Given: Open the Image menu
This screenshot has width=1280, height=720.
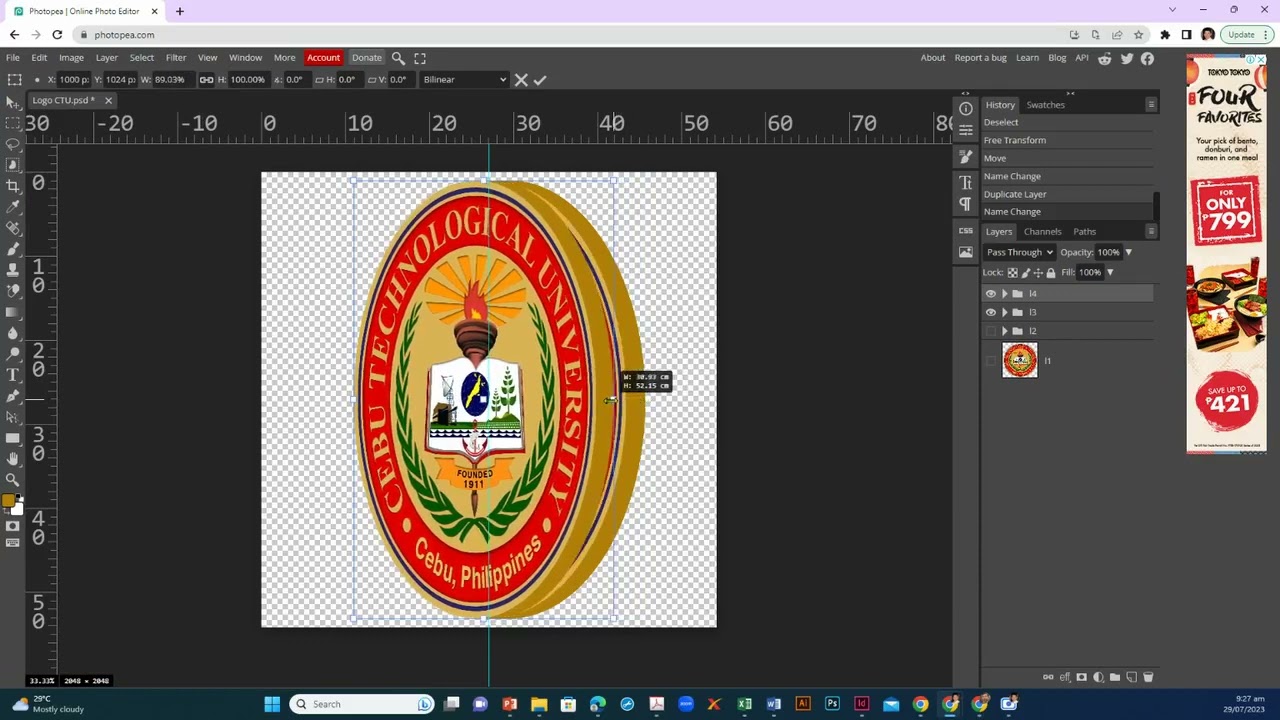Looking at the screenshot, I should [x=71, y=58].
